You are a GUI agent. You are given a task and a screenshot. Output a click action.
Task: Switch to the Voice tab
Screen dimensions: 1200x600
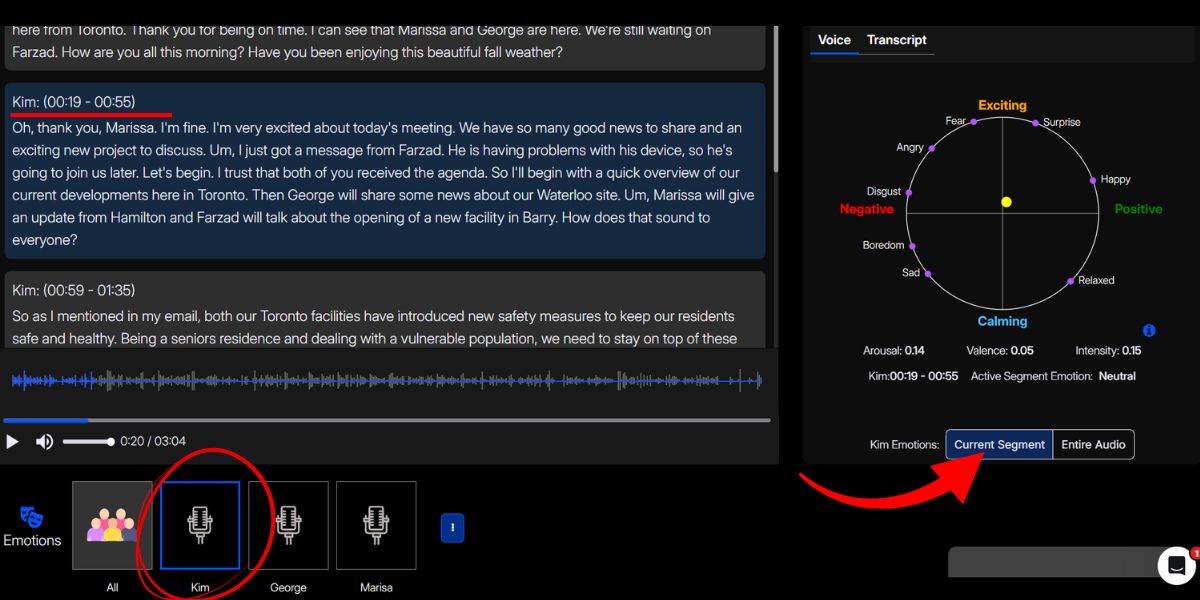(x=834, y=40)
